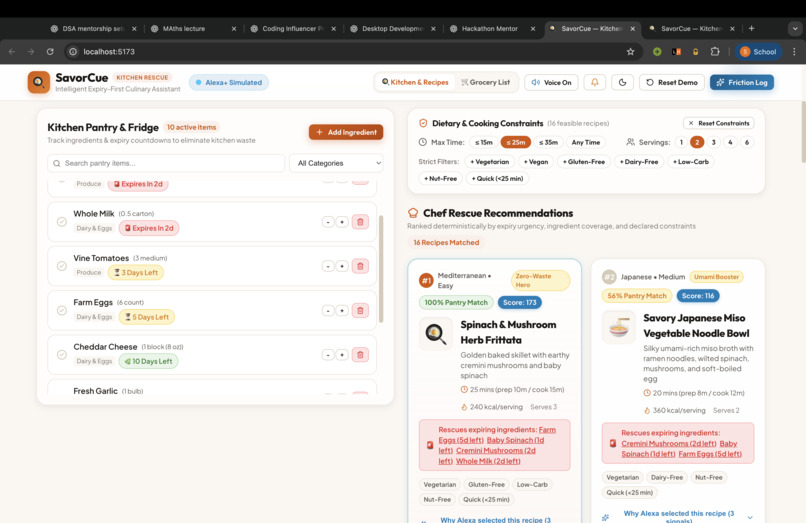The height and width of the screenshot is (523, 806).
Task: Click Alexa+ Simulated badge
Action: pyautogui.click(x=229, y=82)
